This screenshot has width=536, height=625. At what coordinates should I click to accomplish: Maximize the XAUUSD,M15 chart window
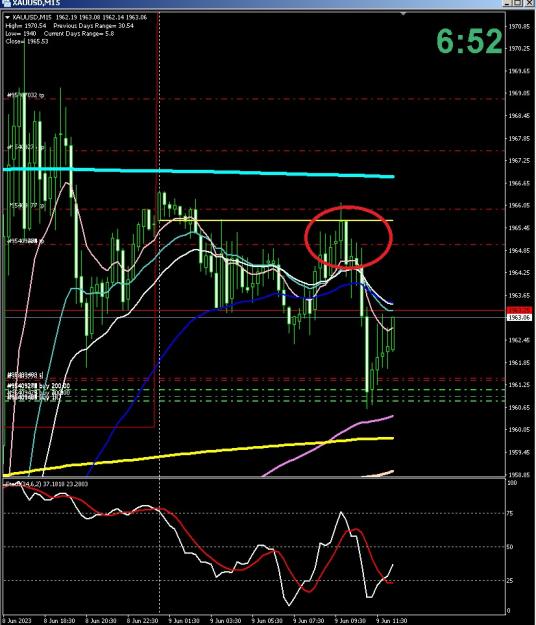(518, 3)
